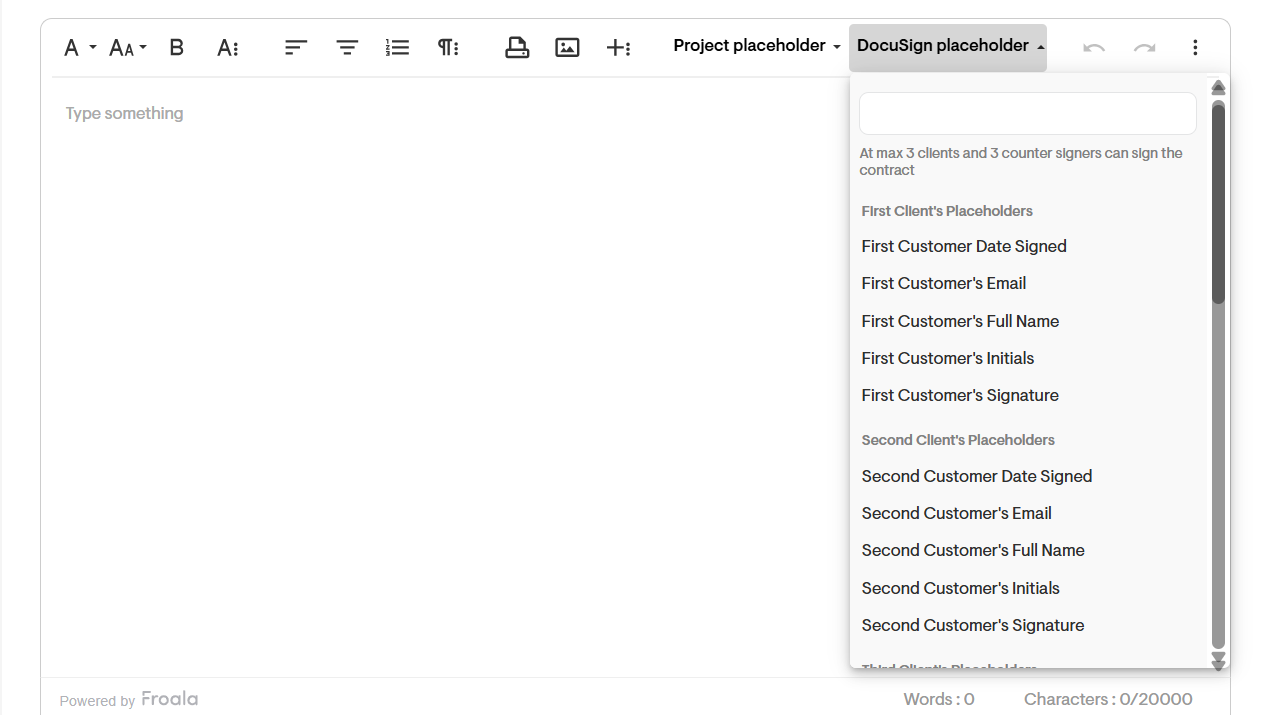
Task: Click the Second Client's Placeholders heading
Action: [x=958, y=440]
